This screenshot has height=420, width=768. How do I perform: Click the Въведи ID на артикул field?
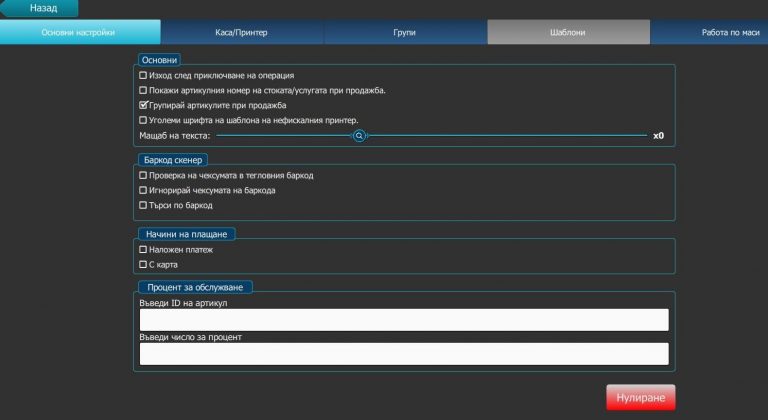(x=404, y=319)
